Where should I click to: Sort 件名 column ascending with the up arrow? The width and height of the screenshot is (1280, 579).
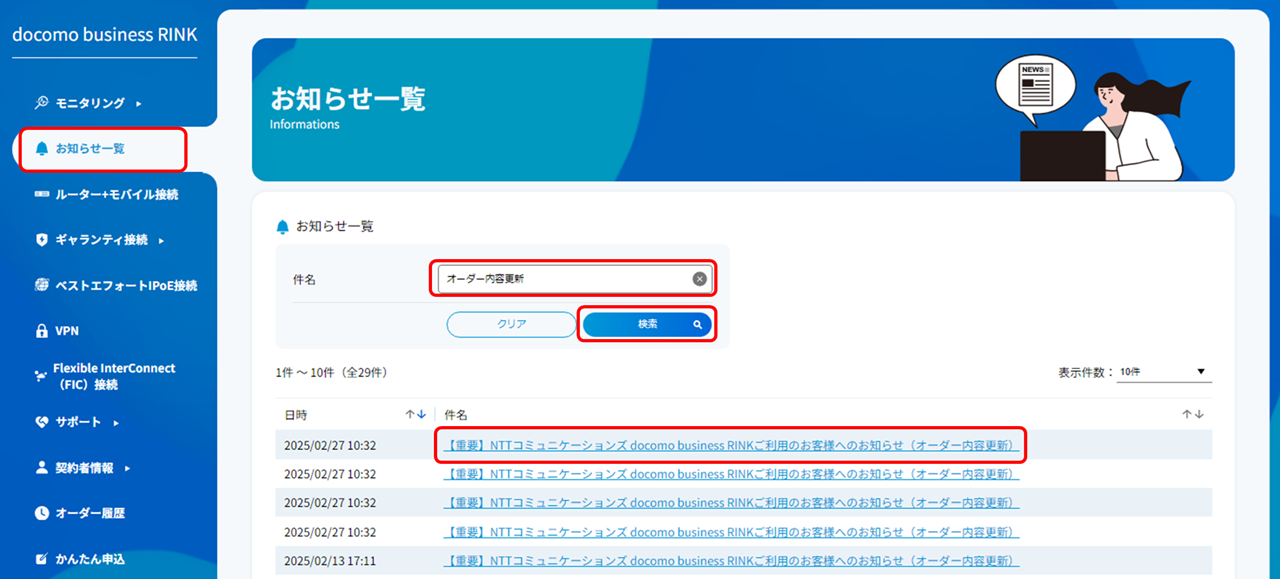pos(1187,414)
